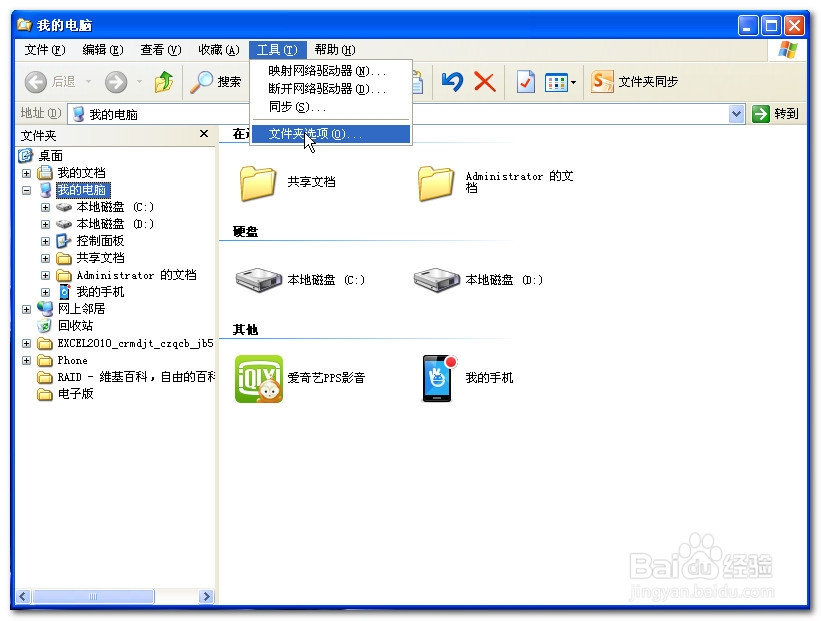Expand 本地磁盘 (D:) tree node
The height and width of the screenshot is (621, 821).
pyautogui.click(x=46, y=224)
